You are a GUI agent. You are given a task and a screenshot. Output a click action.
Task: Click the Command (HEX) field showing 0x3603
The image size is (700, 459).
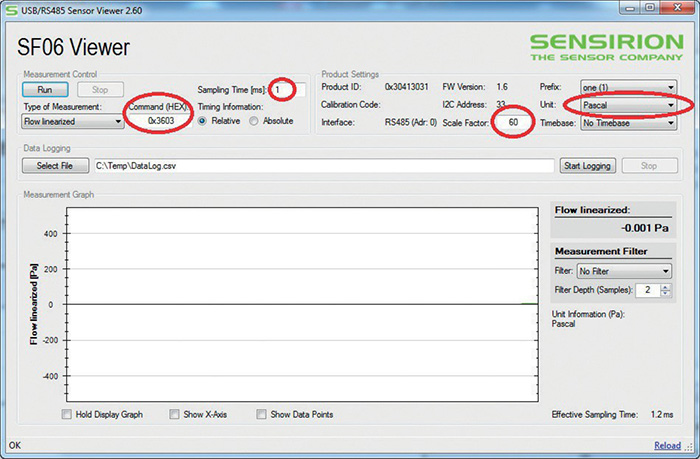coord(161,121)
